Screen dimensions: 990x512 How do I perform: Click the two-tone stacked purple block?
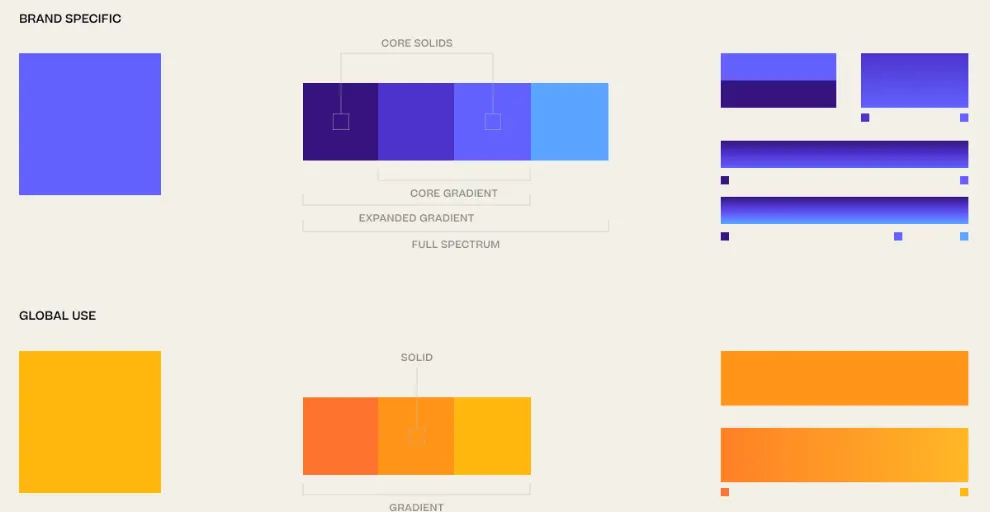pyautogui.click(x=778, y=80)
